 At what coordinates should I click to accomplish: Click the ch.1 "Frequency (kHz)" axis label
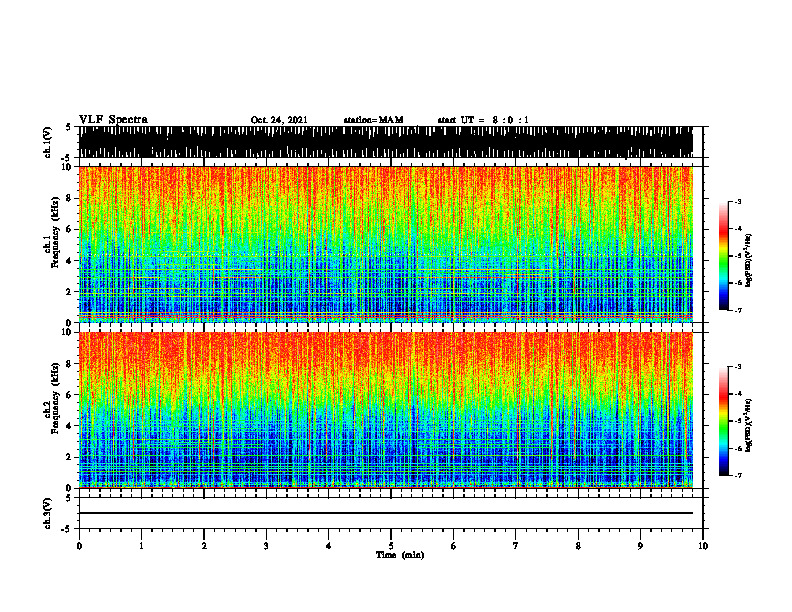pos(55,232)
